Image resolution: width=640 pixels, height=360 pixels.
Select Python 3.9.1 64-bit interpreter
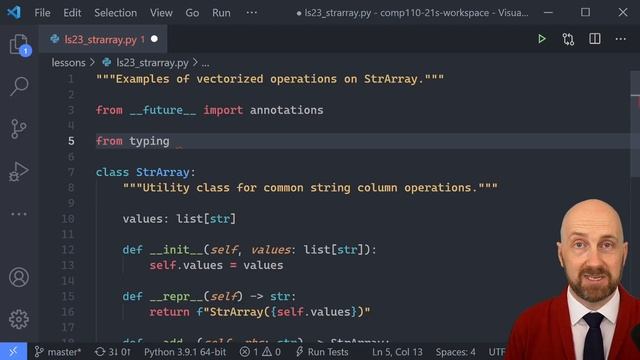185,352
